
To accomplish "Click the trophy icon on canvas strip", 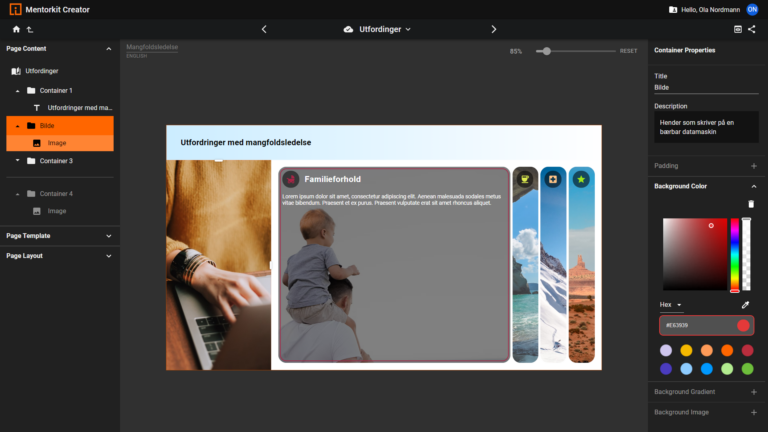I will 525,179.
